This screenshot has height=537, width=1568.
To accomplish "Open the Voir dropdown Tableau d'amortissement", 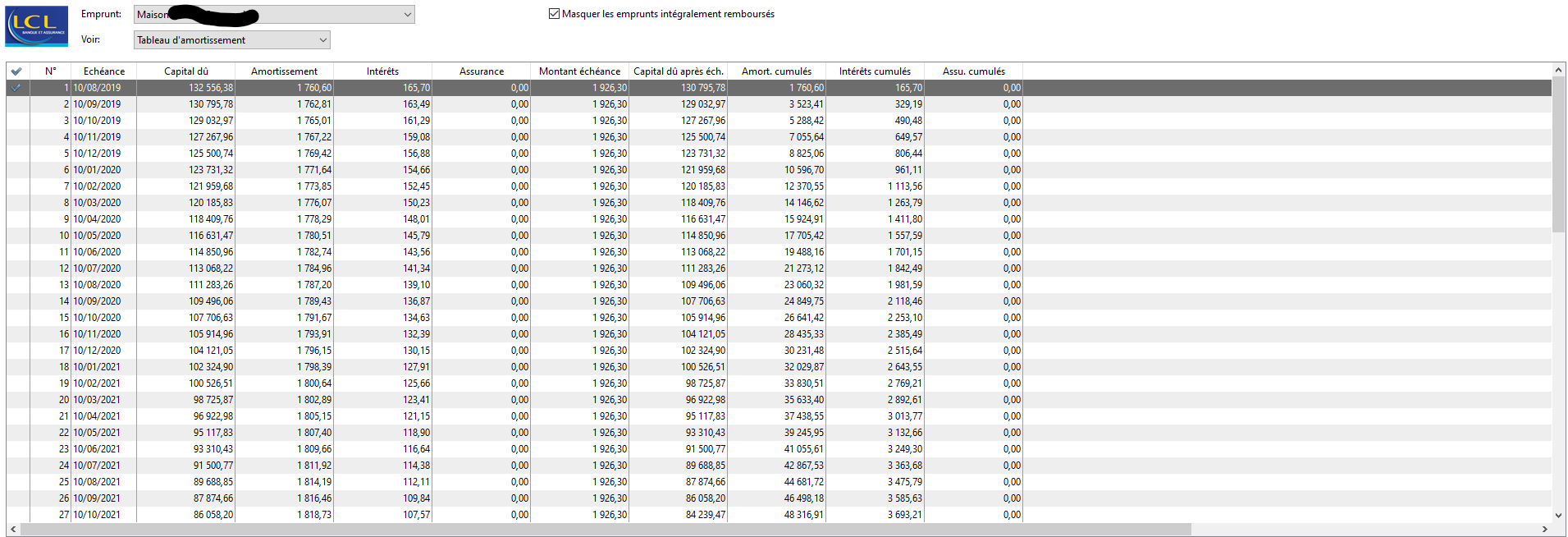I will pyautogui.click(x=232, y=40).
